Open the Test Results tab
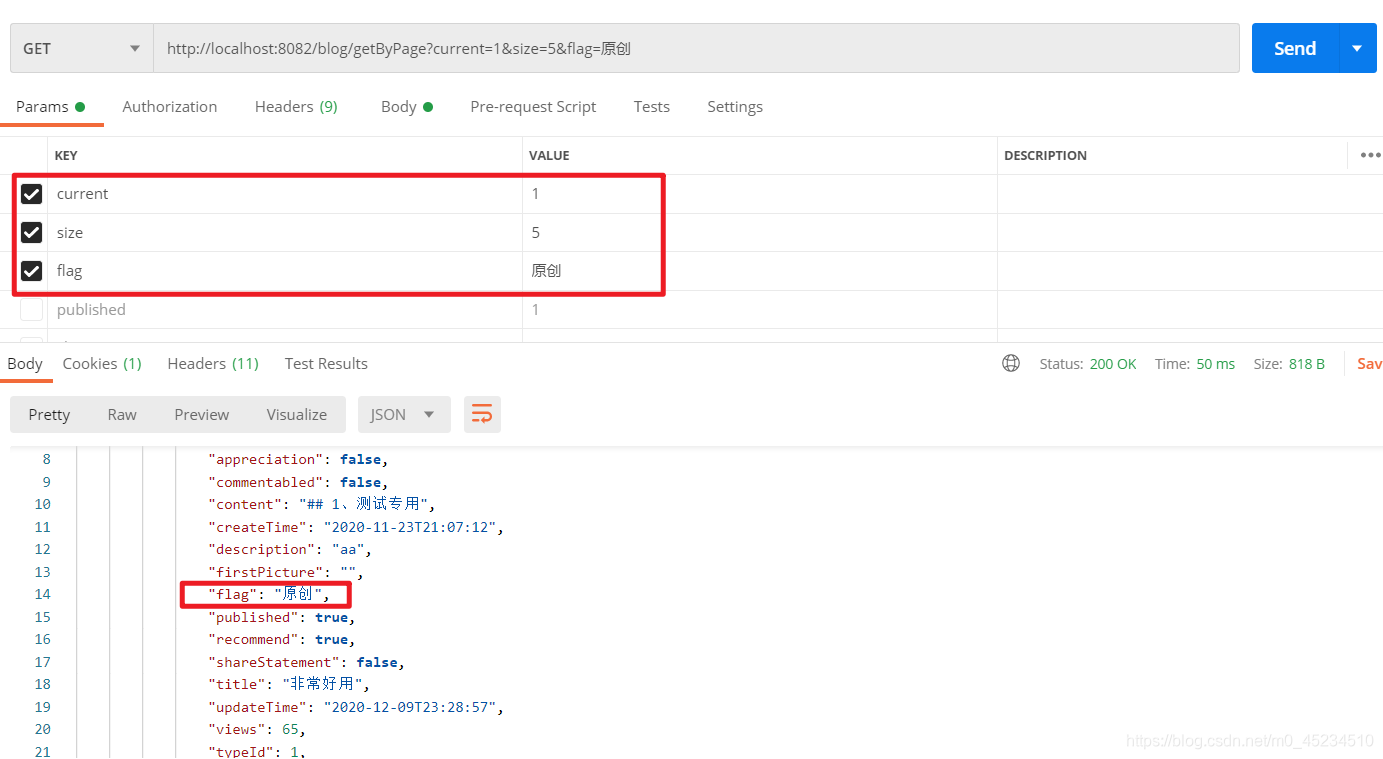1383x759 pixels. click(326, 363)
